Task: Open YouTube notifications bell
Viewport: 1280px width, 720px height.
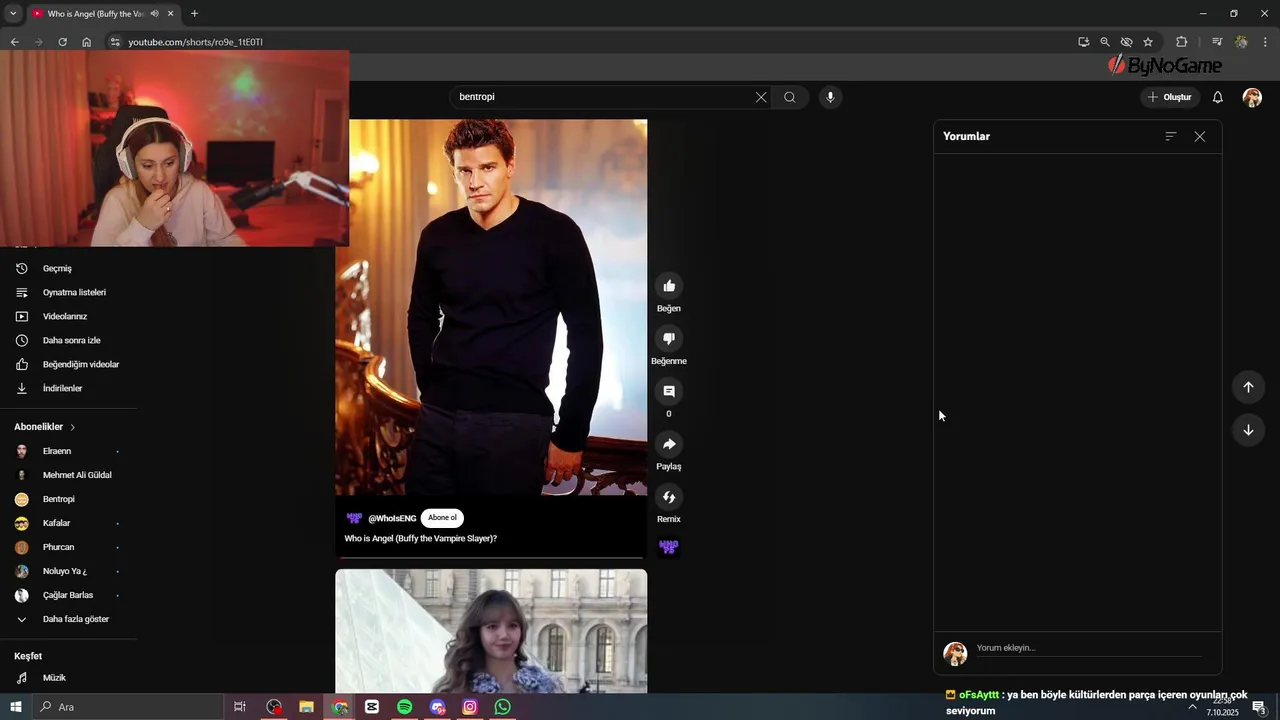Action: click(1218, 97)
